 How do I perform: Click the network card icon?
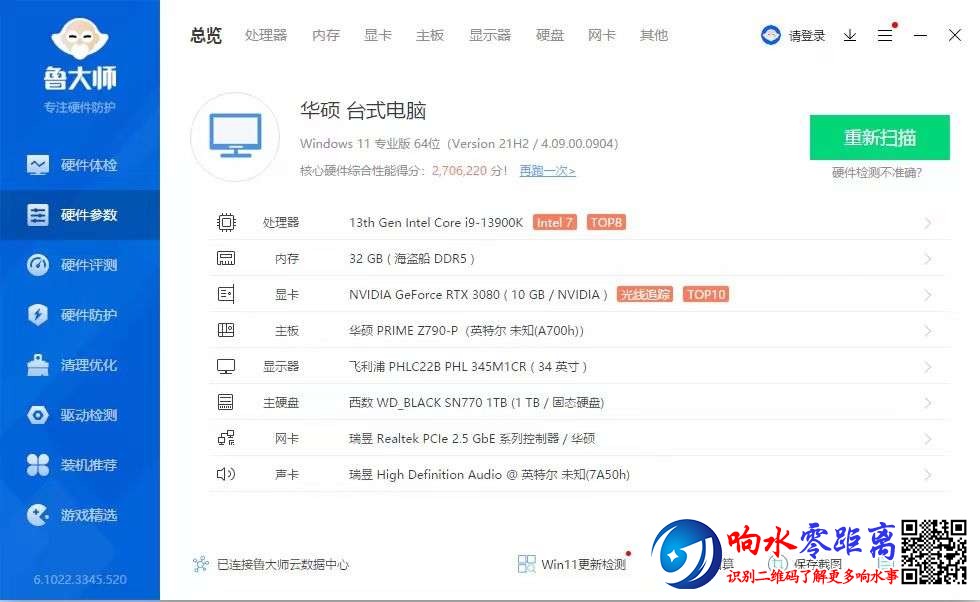pos(226,438)
